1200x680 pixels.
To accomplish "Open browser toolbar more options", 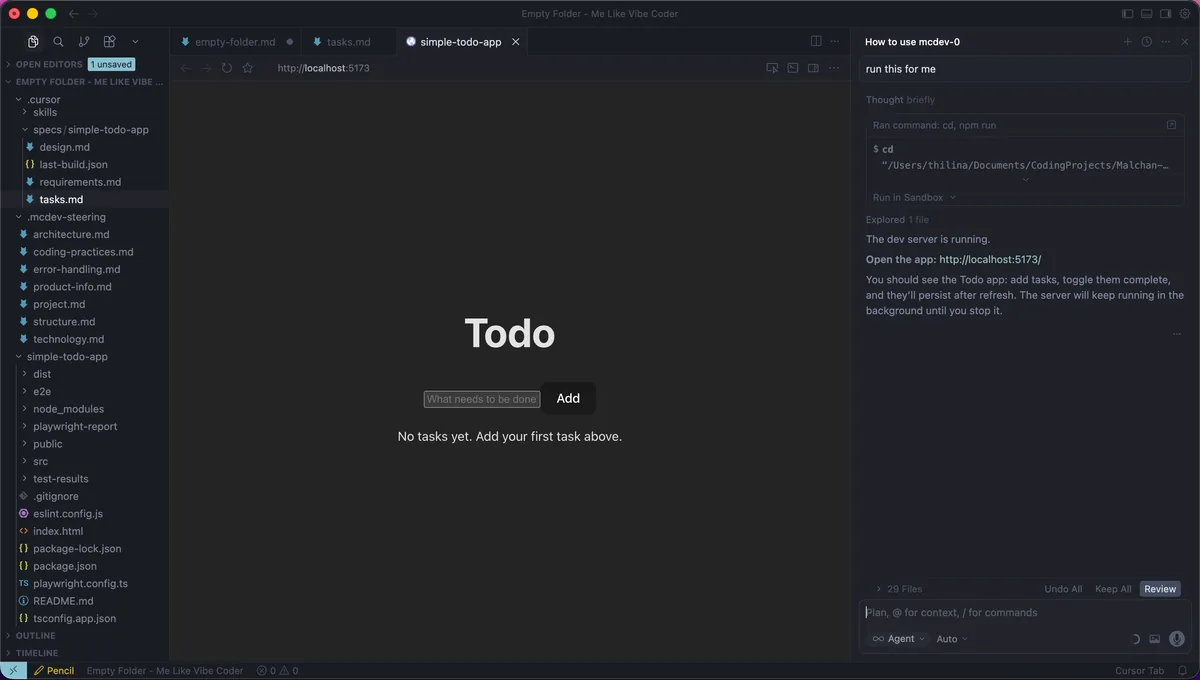I will tap(834, 68).
